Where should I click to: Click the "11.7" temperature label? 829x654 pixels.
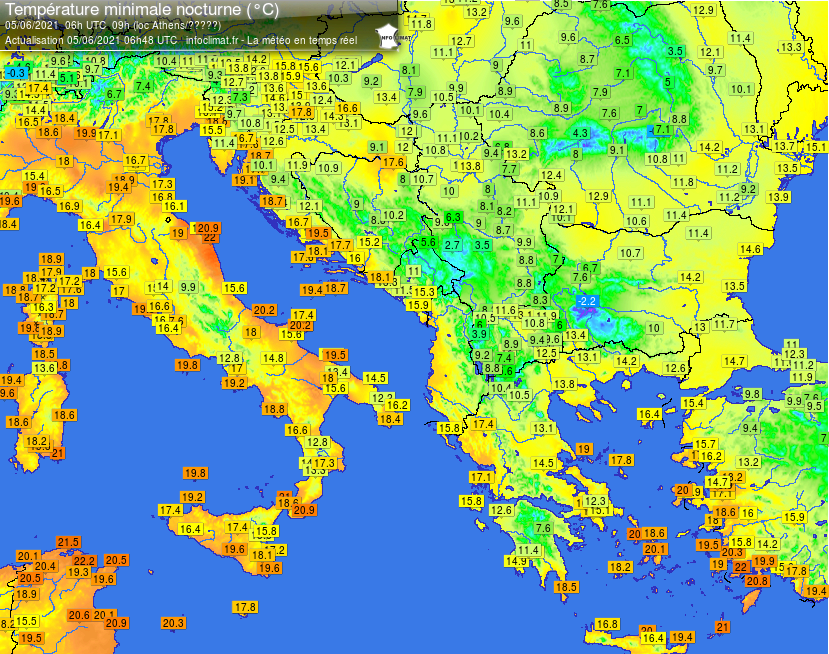pos(724,324)
